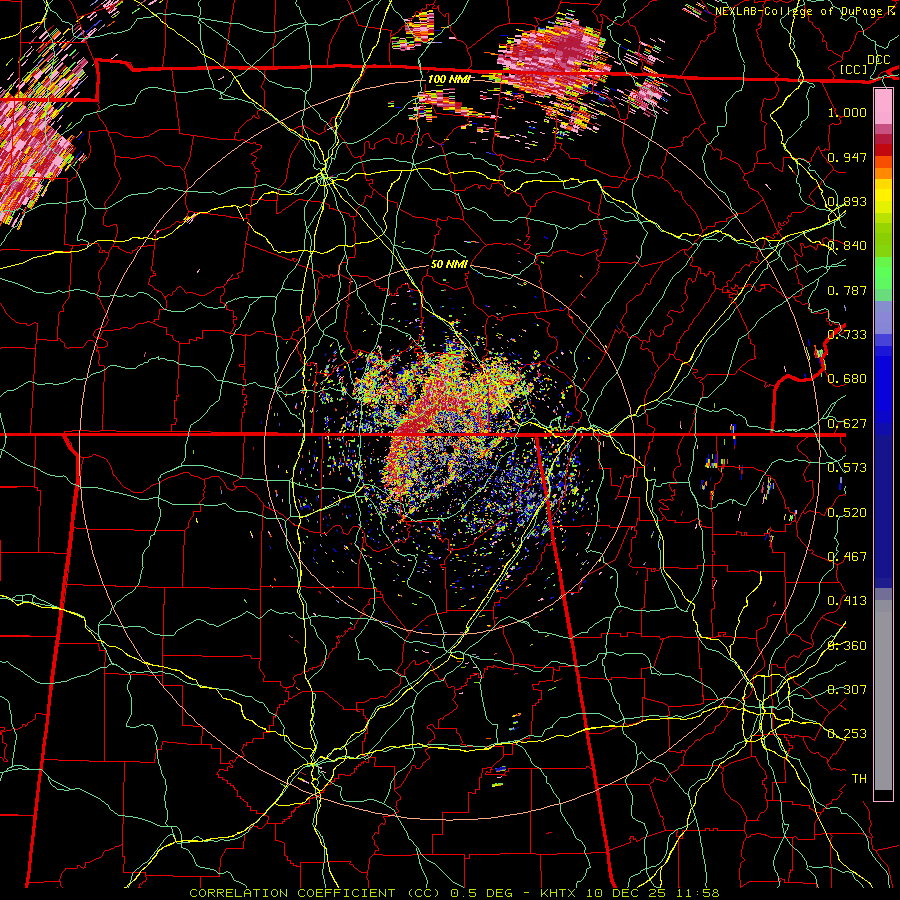
Task: Select the 1.000 scale value
Action: click(847, 112)
